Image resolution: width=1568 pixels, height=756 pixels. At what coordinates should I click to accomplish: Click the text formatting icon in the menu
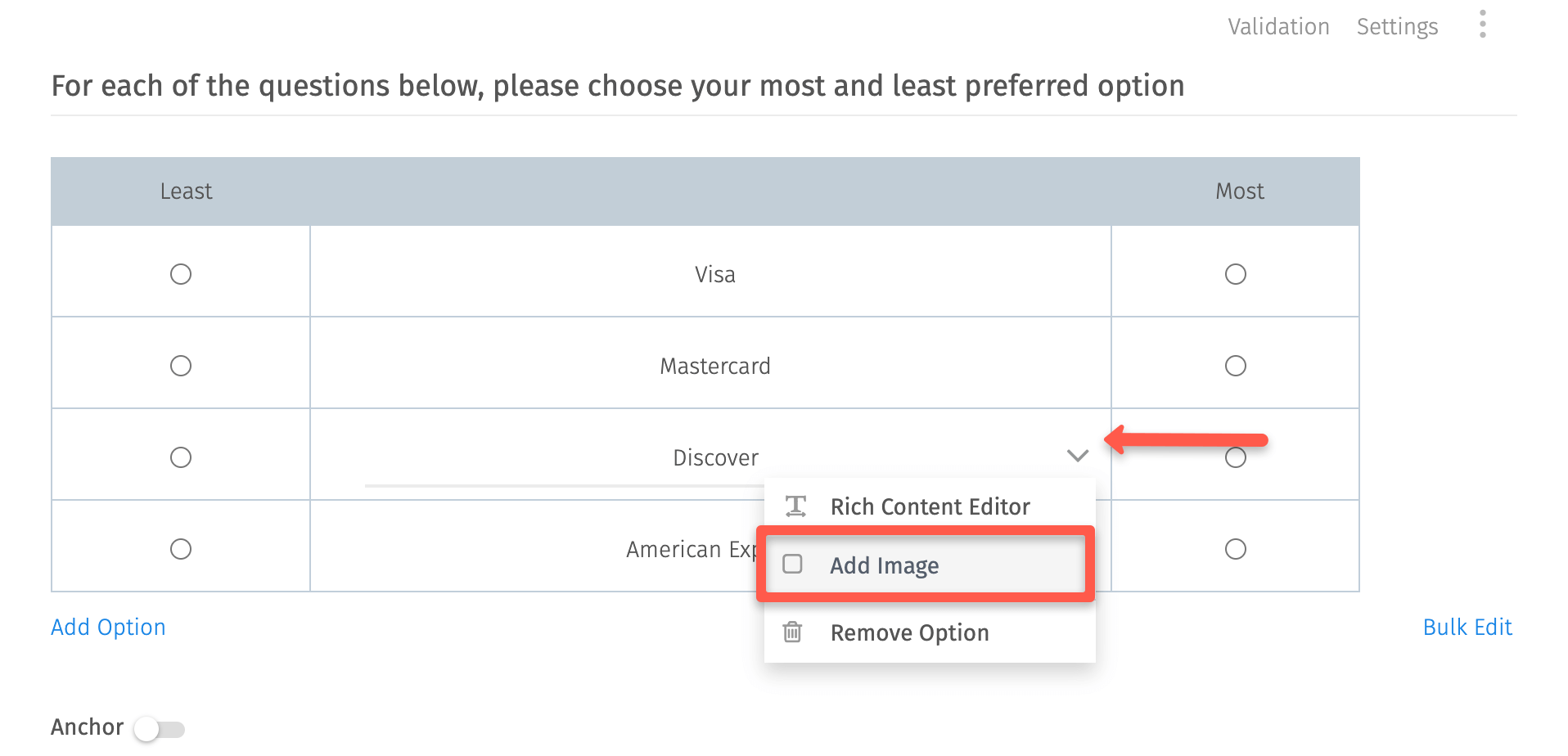click(x=793, y=506)
